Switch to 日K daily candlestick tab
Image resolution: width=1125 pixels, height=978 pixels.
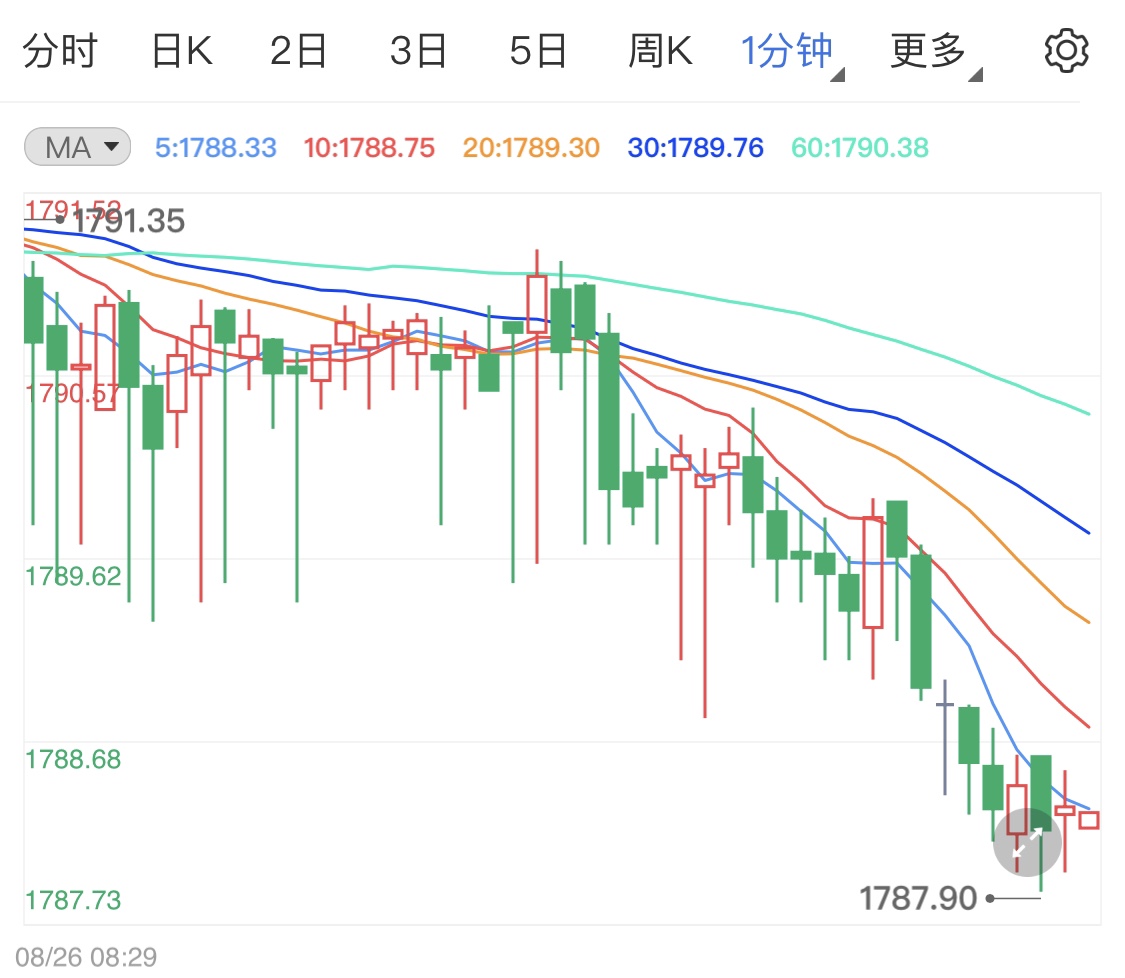click(x=182, y=52)
